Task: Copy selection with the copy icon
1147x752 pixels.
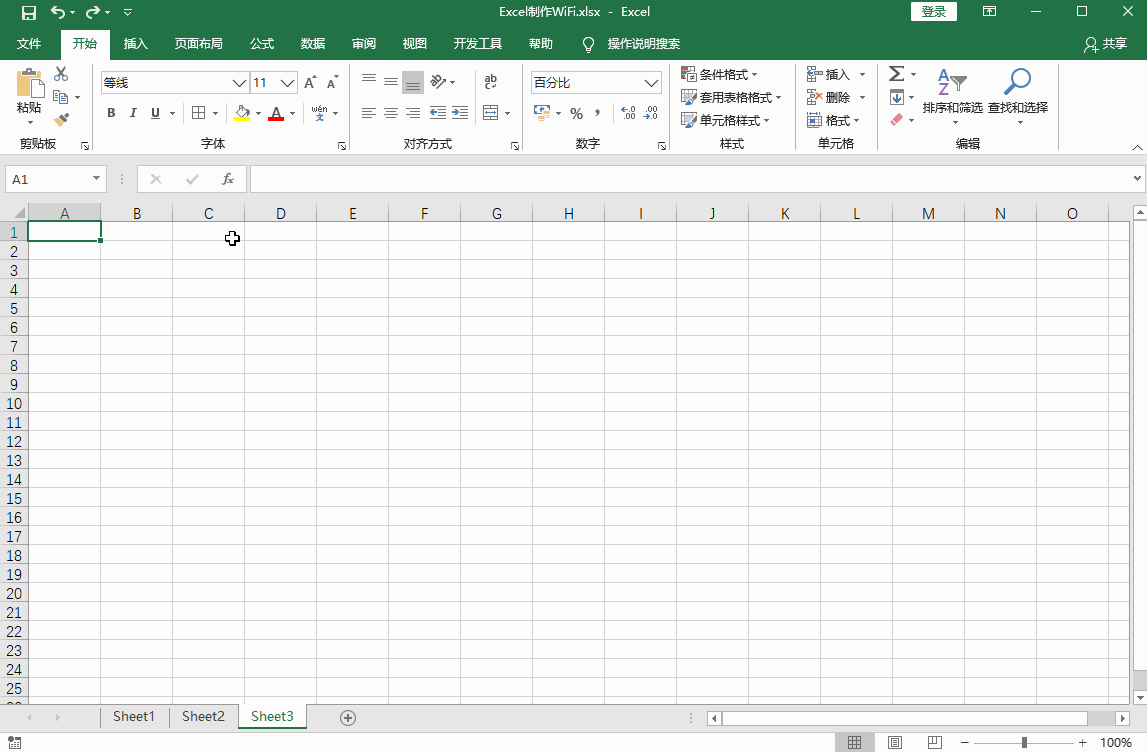Action: [61, 97]
